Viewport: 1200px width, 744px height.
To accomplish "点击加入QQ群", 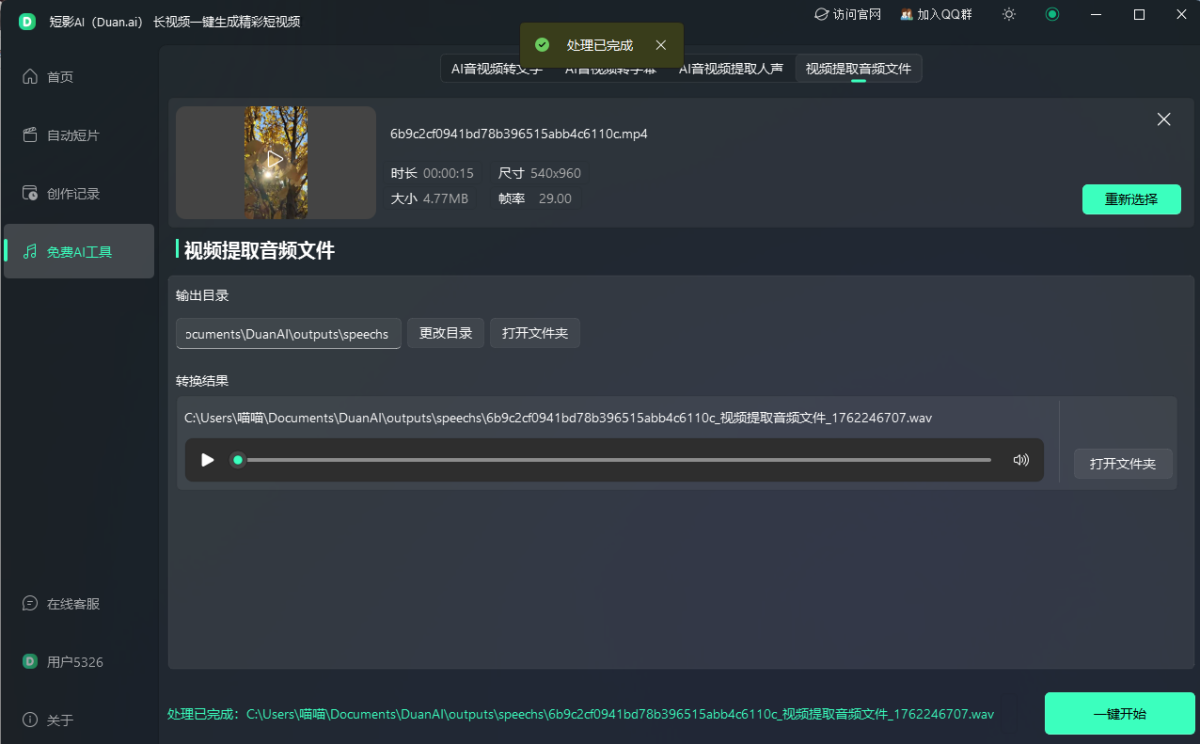I will [x=936, y=14].
